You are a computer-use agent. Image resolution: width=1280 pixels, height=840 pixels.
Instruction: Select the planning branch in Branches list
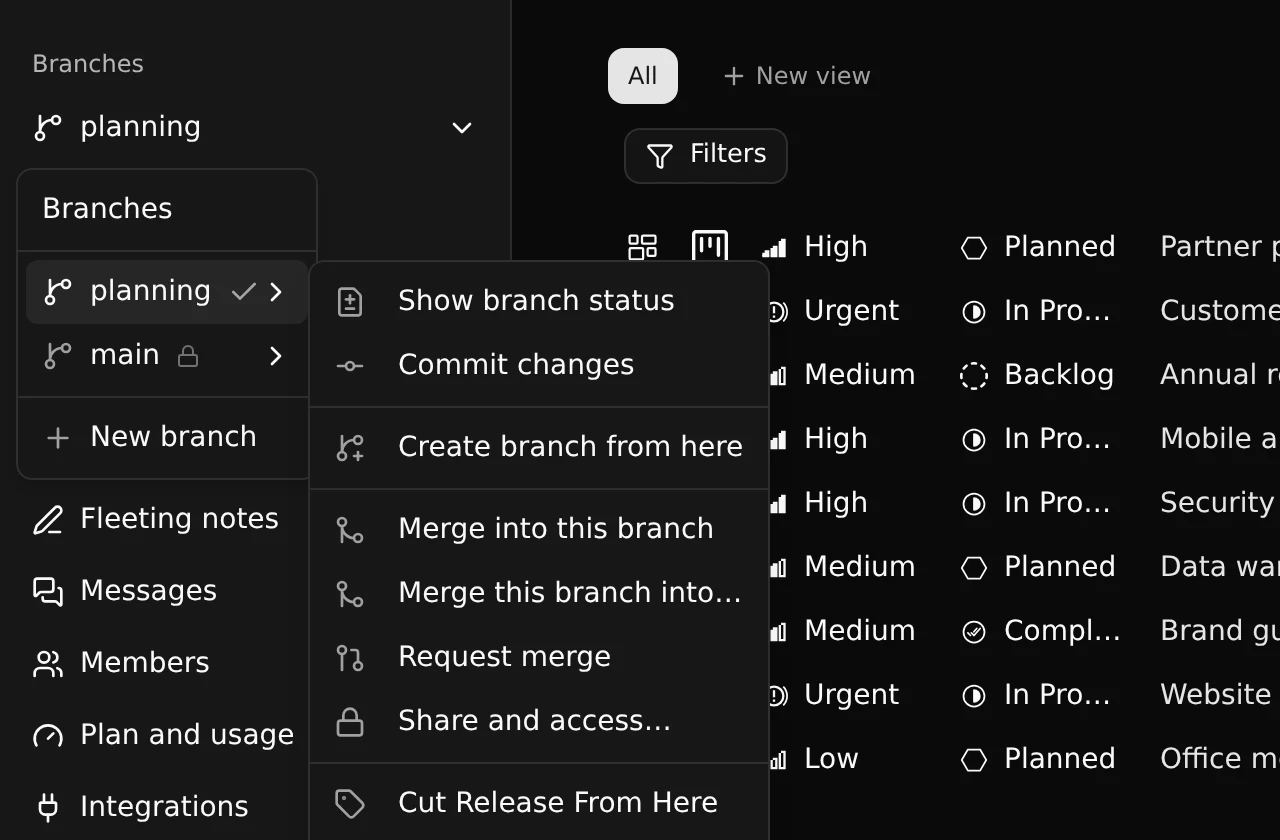point(166,292)
